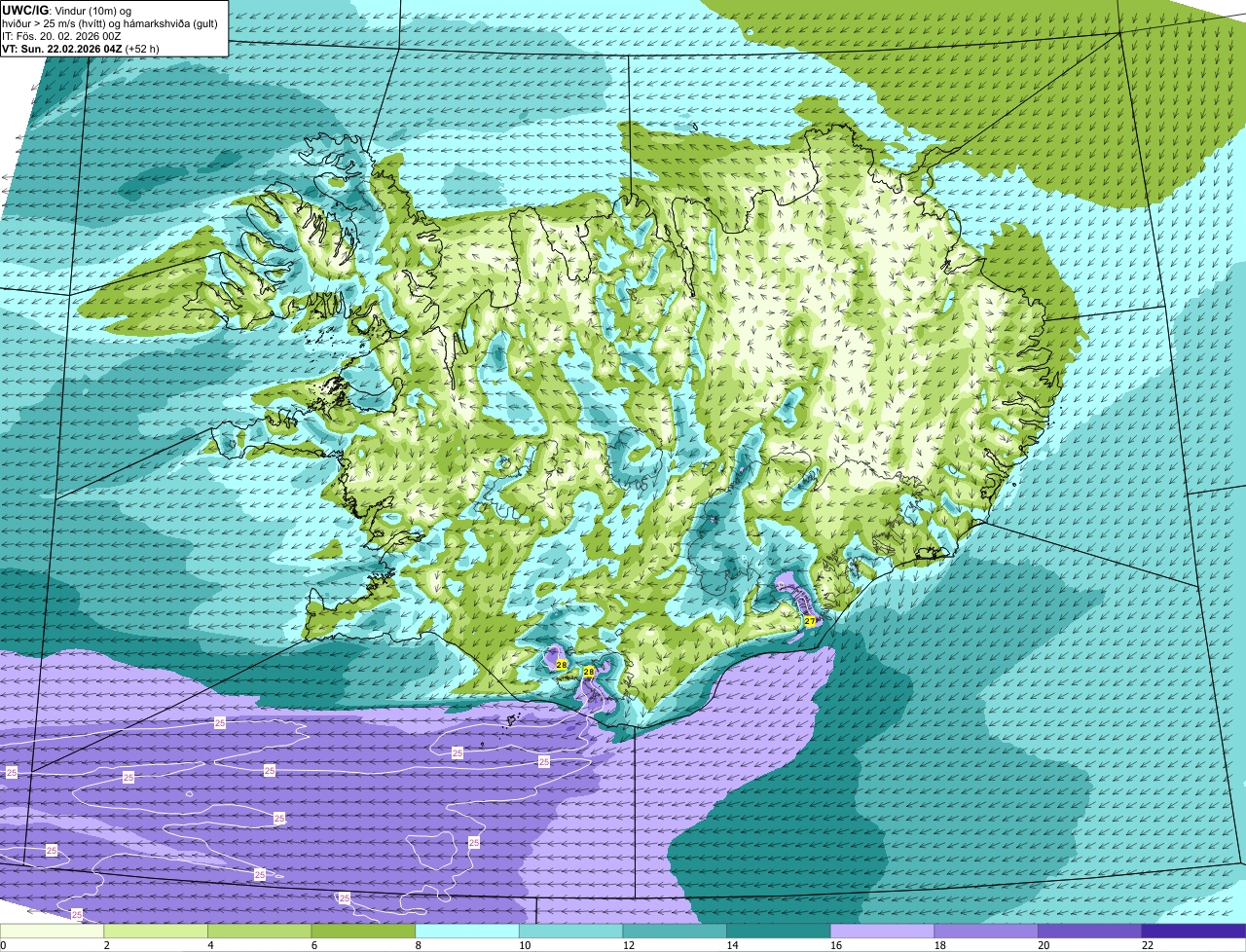Click the legend tick label 20
Screen dimensions: 1246x952
click(1044, 945)
